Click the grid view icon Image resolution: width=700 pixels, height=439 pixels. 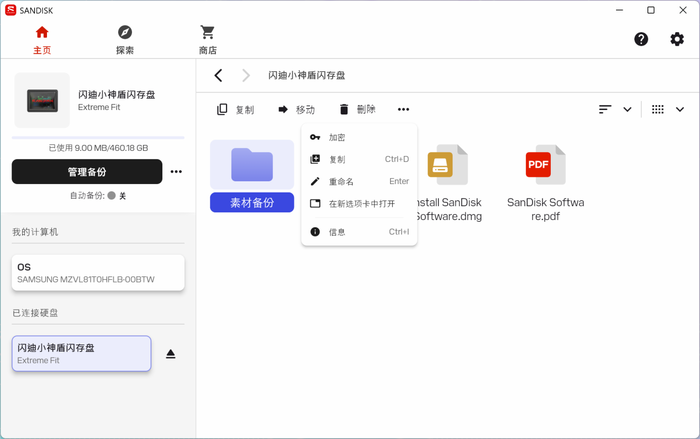658,109
